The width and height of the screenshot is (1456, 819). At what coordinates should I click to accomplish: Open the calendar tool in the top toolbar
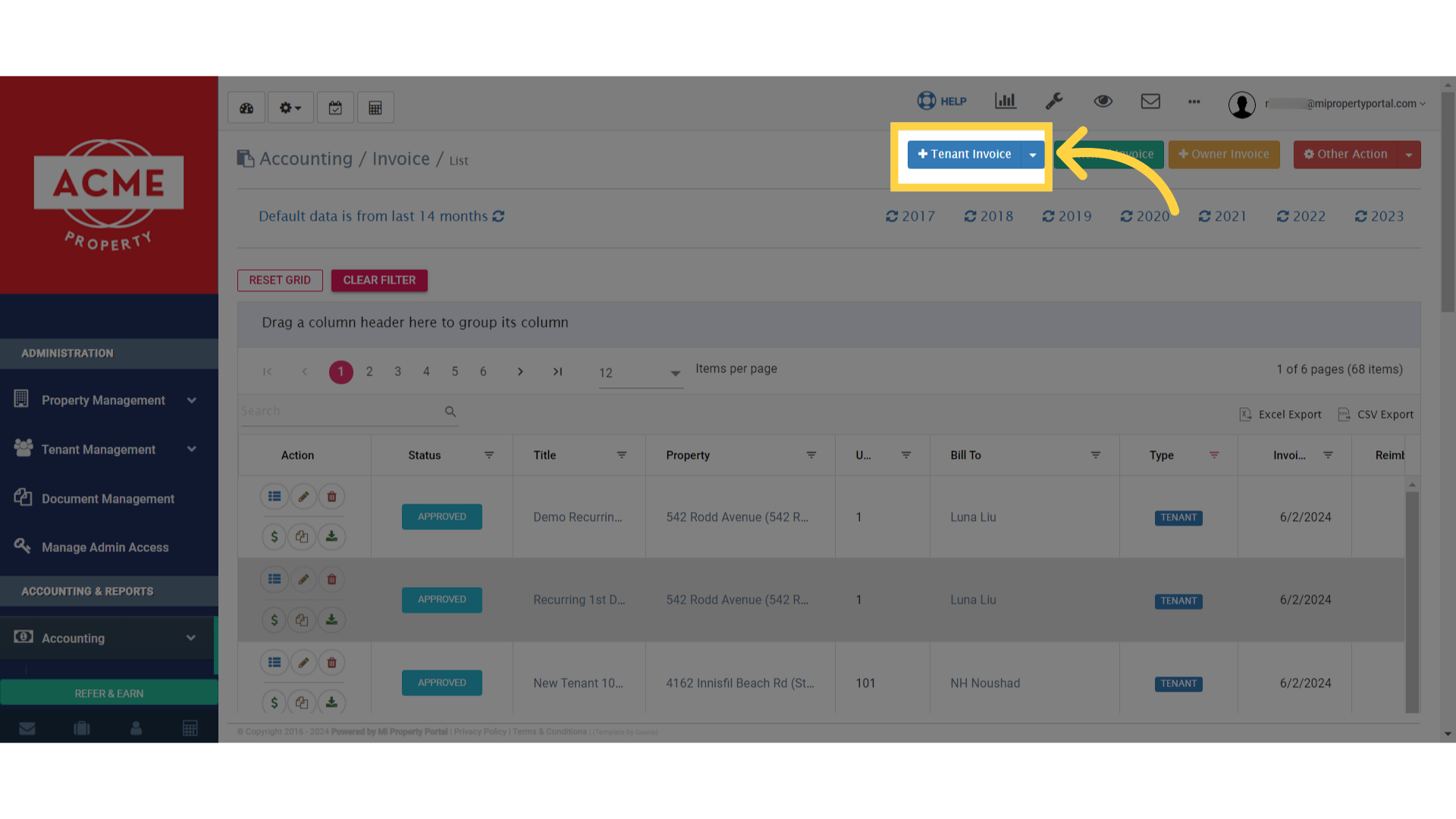pyautogui.click(x=335, y=107)
